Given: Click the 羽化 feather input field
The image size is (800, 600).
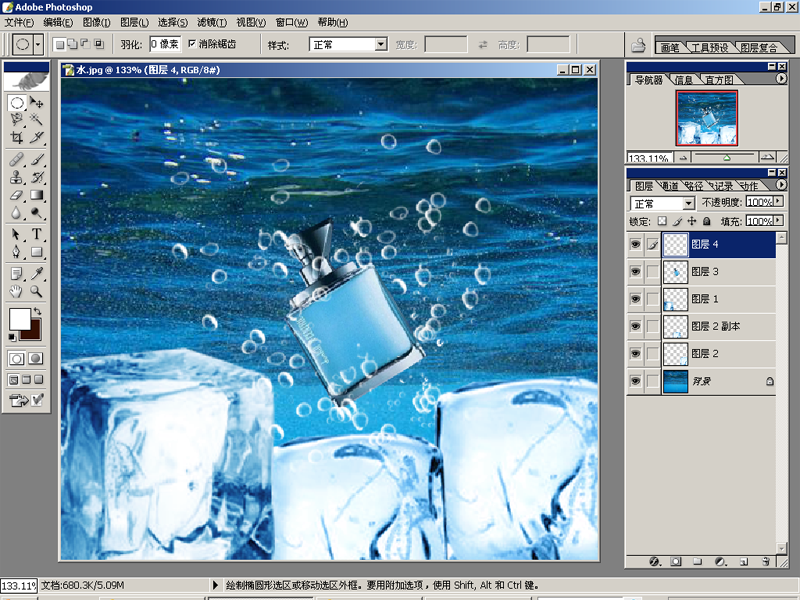Looking at the screenshot, I should coord(165,44).
